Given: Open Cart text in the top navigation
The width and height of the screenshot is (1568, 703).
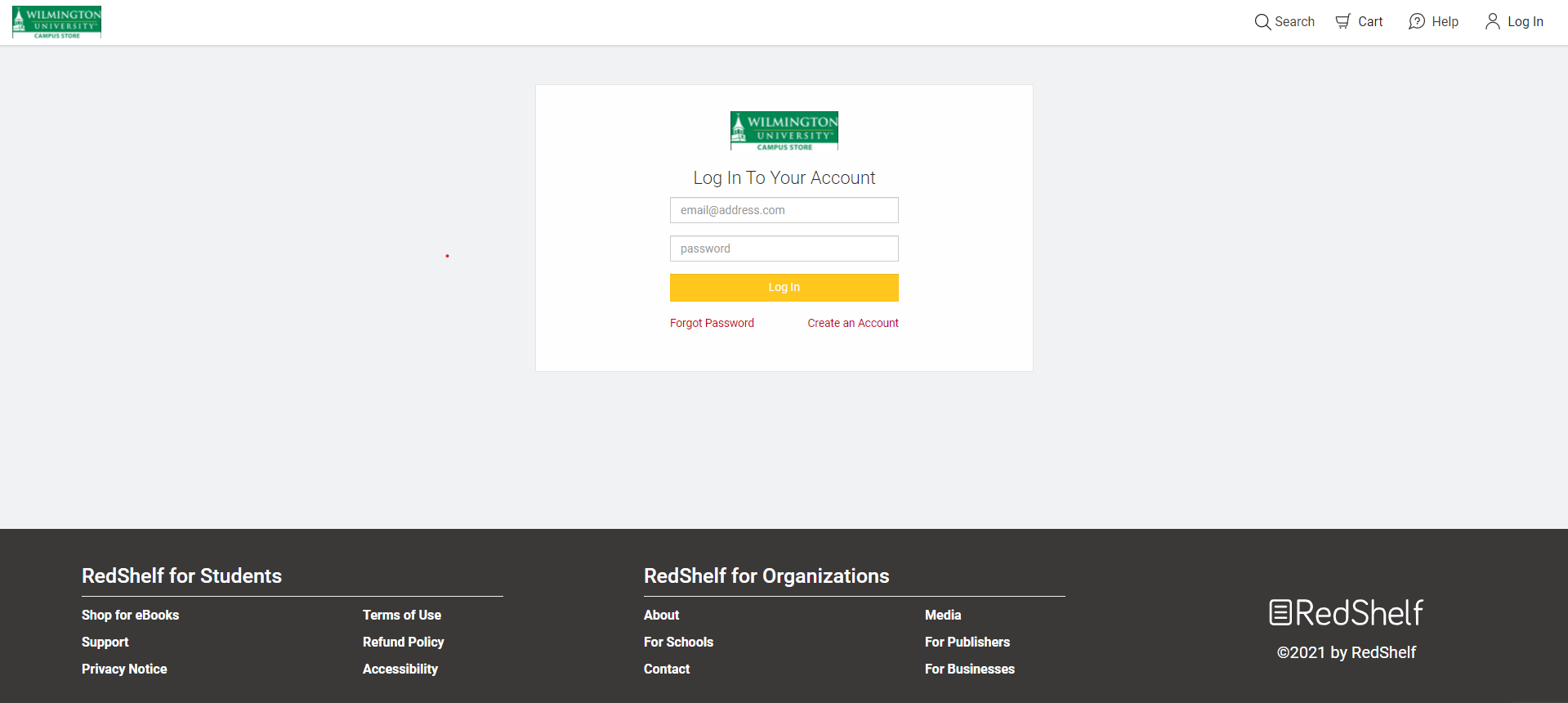Looking at the screenshot, I should point(1370,22).
